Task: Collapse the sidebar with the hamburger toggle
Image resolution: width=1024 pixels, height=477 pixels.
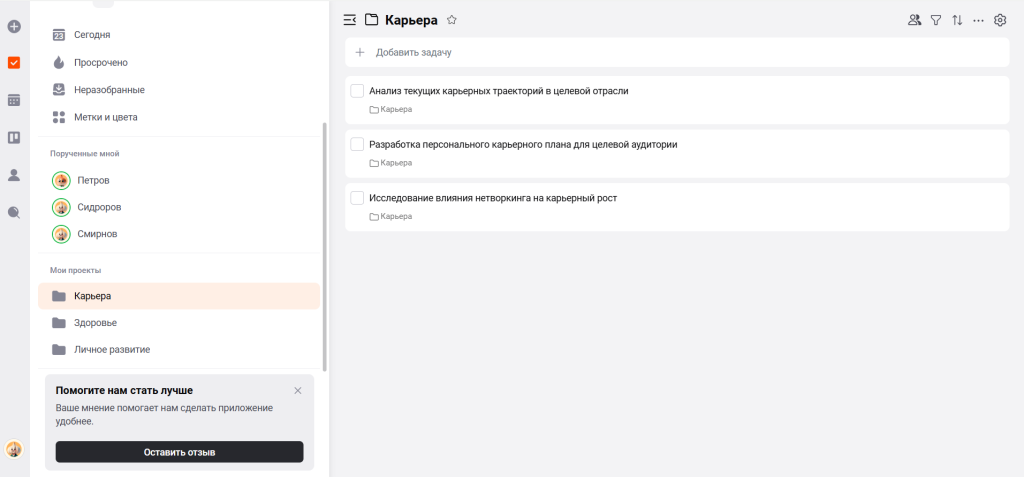Action: [x=349, y=19]
